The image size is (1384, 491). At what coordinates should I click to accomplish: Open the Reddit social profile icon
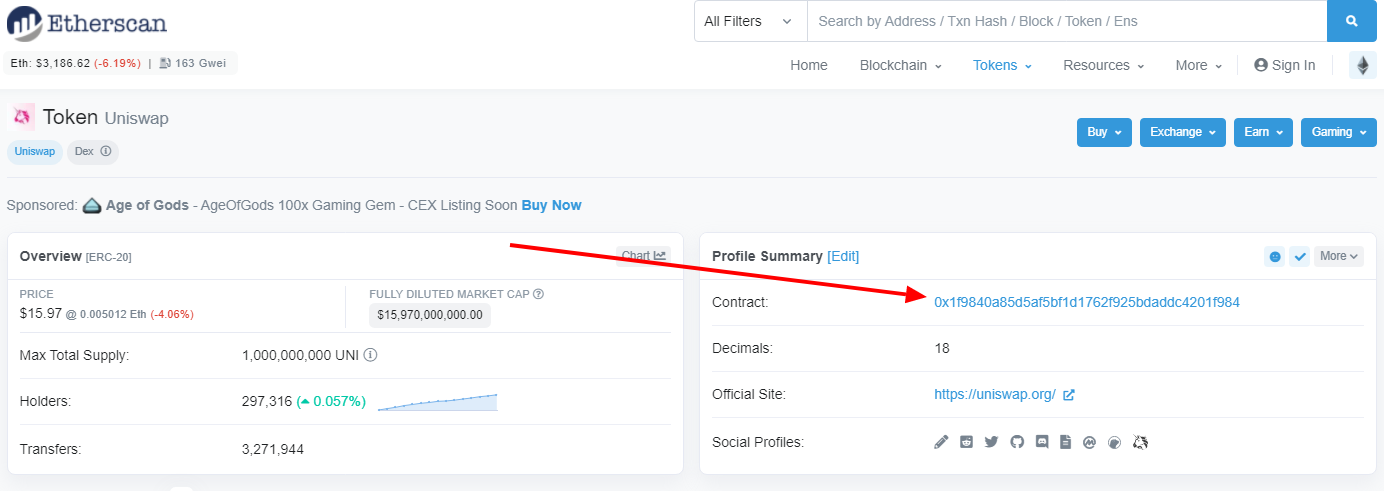click(x=966, y=442)
